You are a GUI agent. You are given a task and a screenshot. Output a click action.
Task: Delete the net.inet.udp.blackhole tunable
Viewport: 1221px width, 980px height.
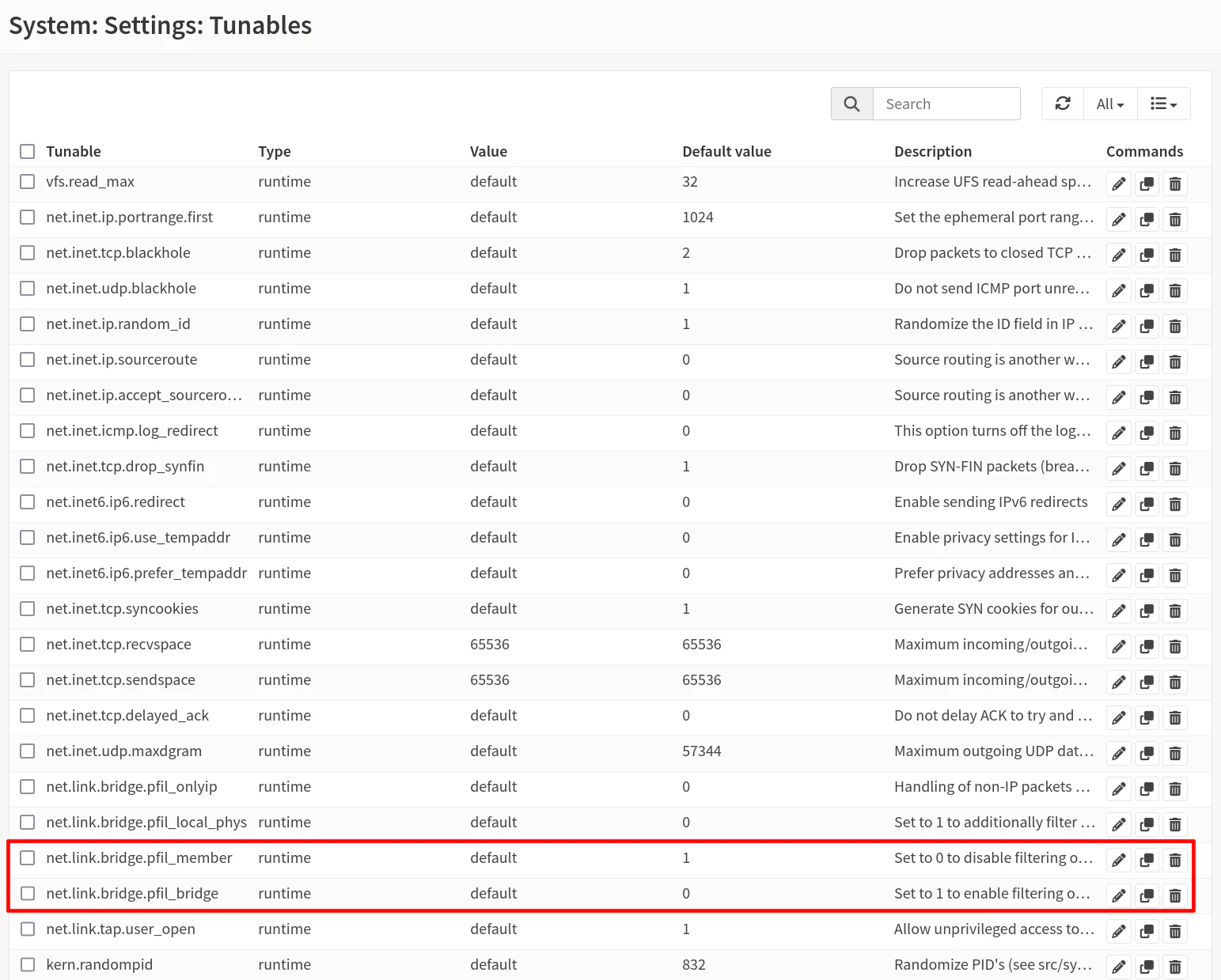[x=1175, y=291]
